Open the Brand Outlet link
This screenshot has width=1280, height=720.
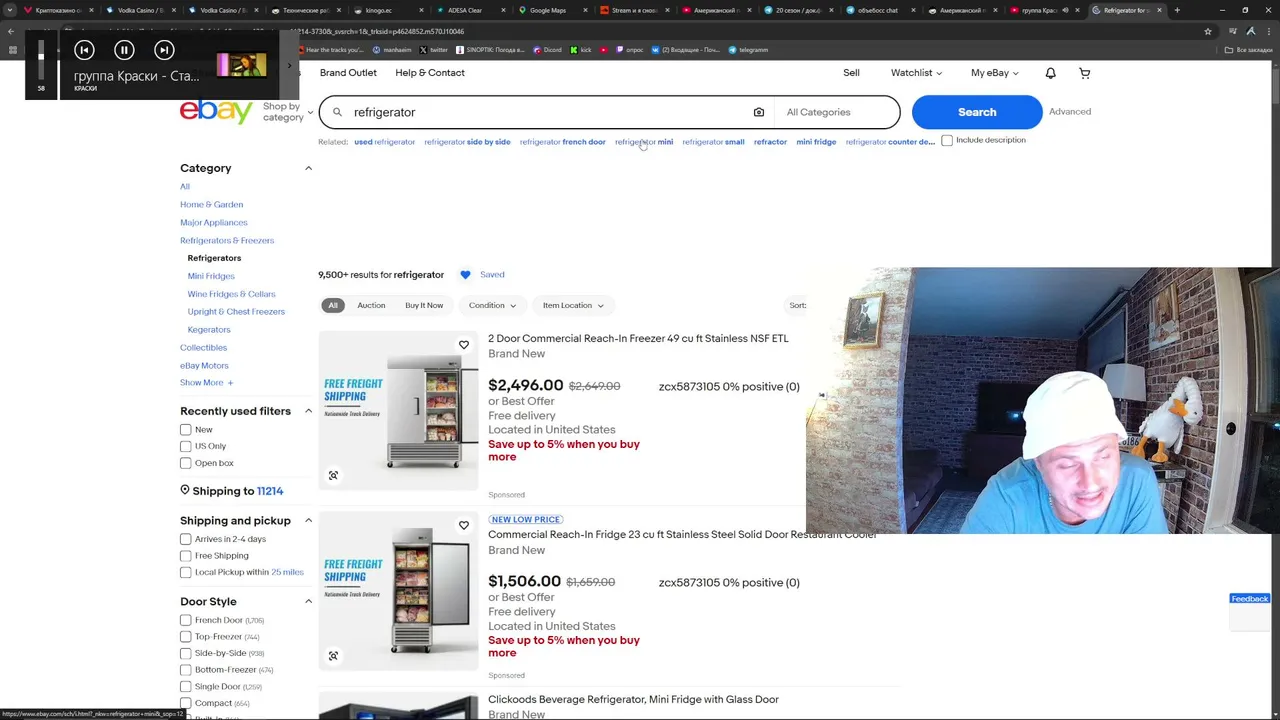click(348, 73)
